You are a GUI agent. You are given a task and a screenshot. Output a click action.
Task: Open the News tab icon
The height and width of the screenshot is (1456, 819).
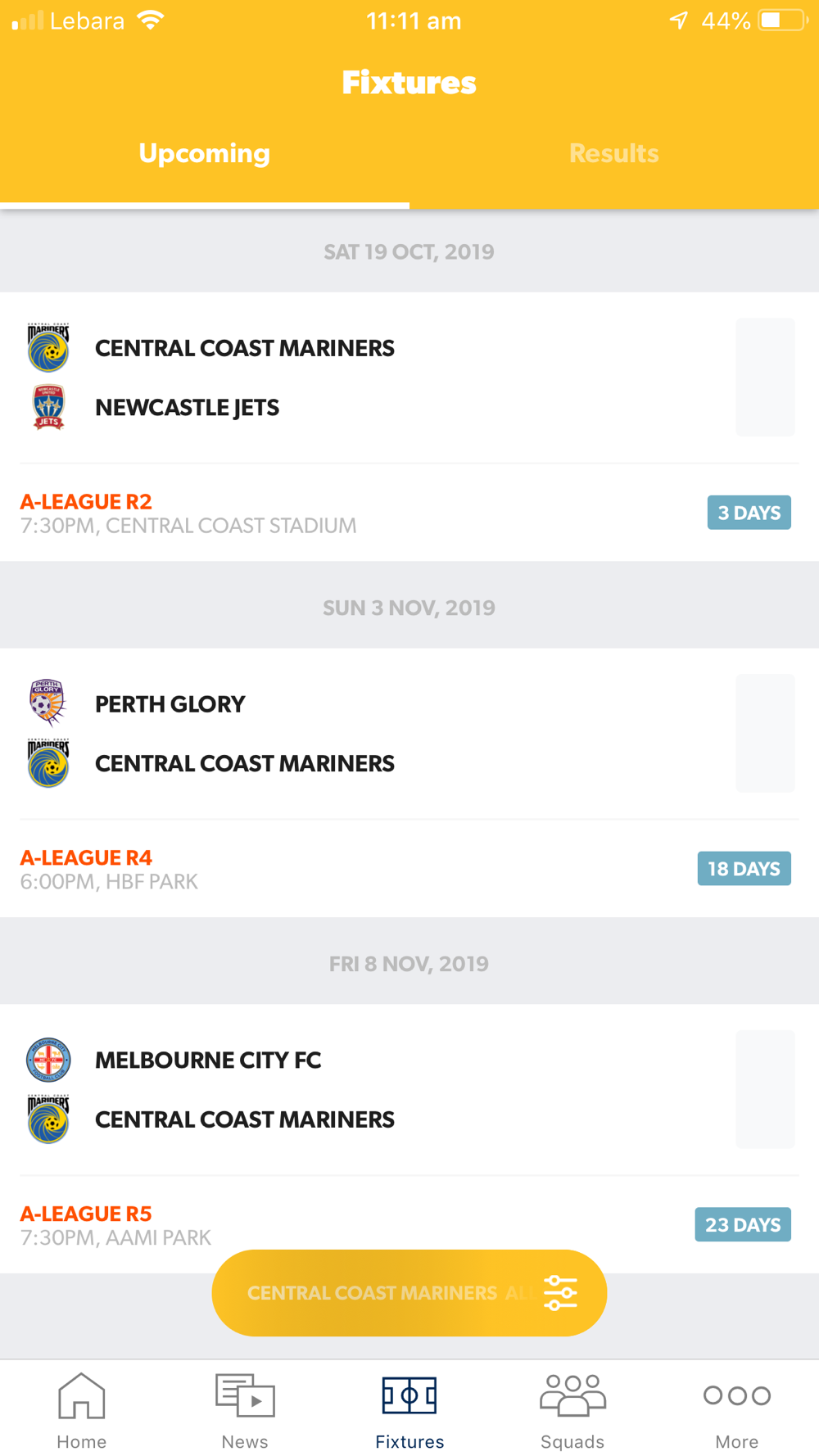pos(245,1395)
